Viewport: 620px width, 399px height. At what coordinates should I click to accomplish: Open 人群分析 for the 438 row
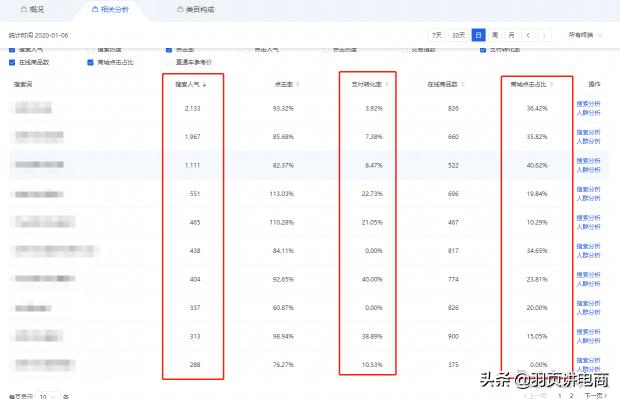(588, 255)
